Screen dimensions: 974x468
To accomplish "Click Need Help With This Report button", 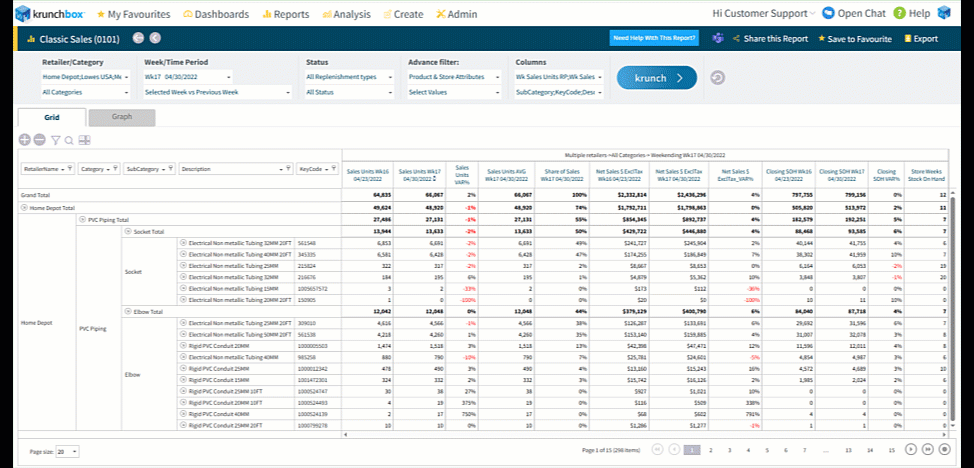I will [655, 38].
